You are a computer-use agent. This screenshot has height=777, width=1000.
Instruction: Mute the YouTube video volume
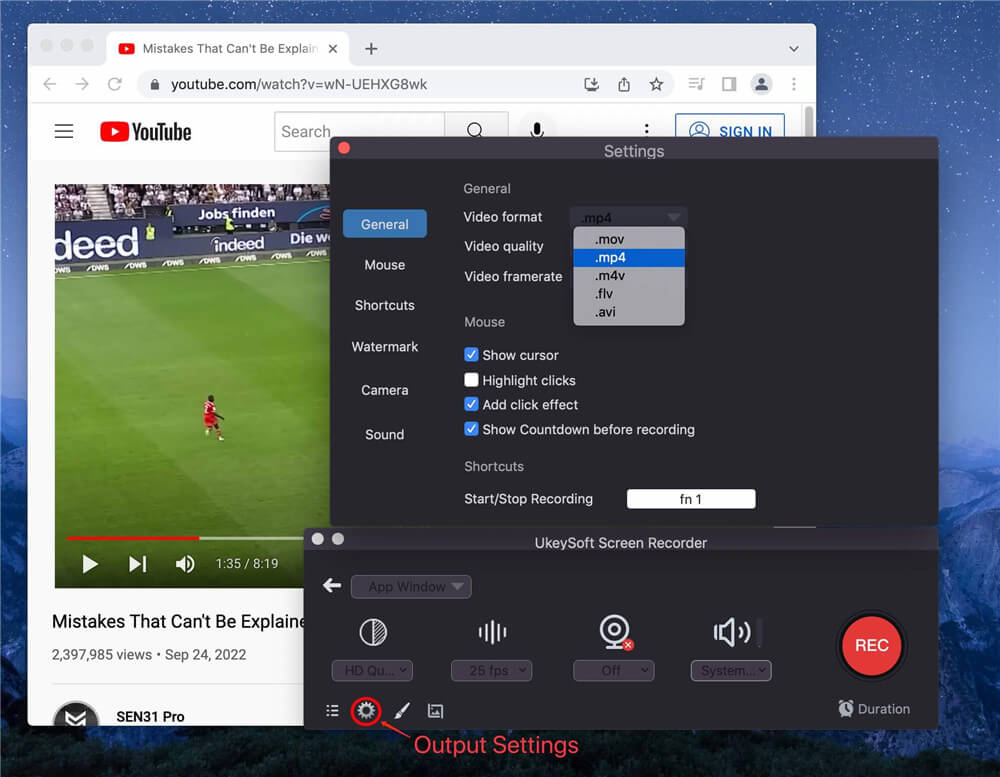pos(185,564)
